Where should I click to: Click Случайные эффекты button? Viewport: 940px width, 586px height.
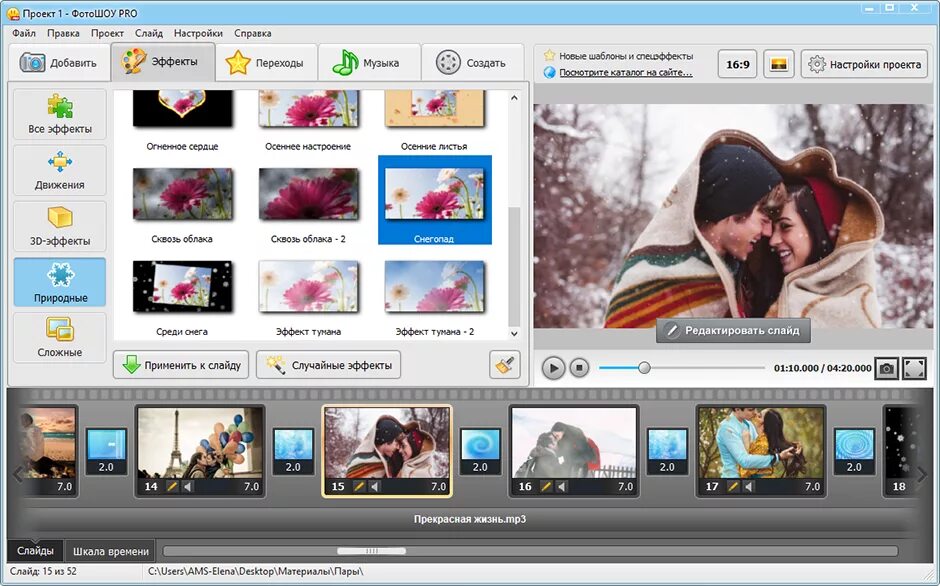coord(329,365)
